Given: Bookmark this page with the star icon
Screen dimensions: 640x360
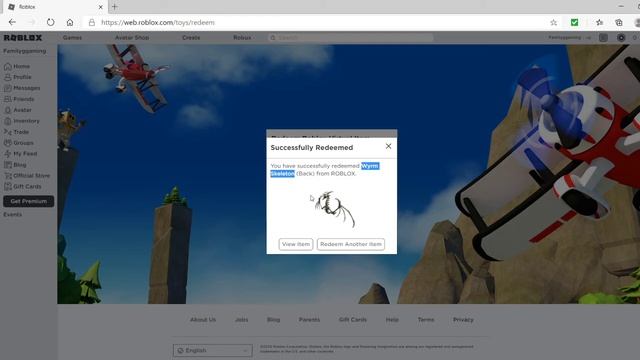Looking at the screenshot, I should [553, 22].
